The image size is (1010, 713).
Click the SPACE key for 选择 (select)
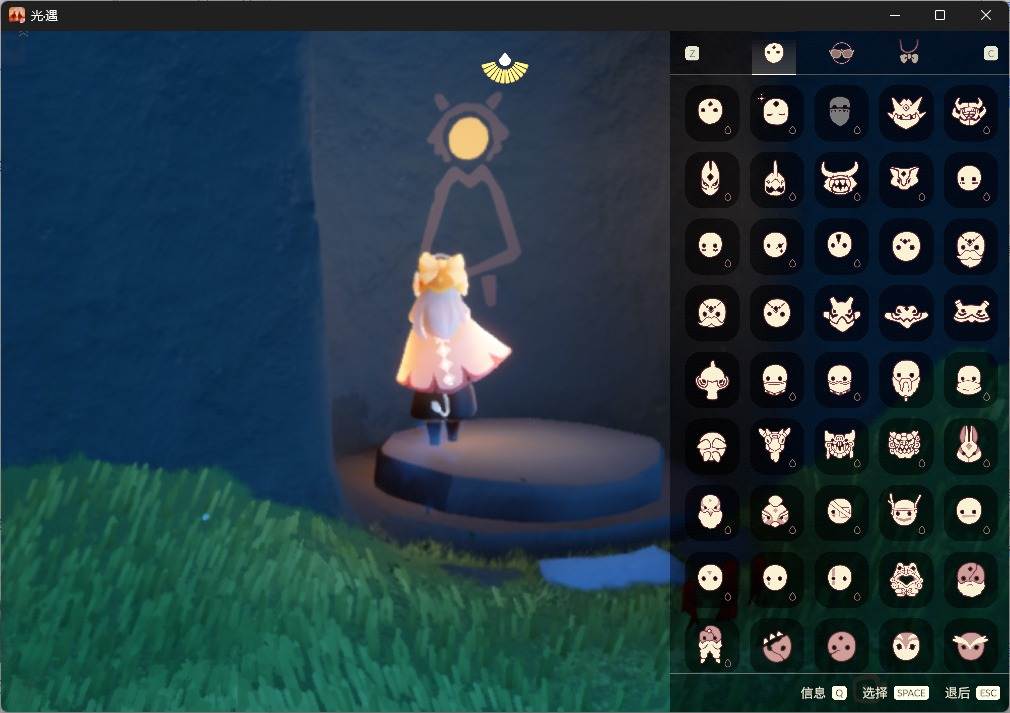[x=911, y=693]
